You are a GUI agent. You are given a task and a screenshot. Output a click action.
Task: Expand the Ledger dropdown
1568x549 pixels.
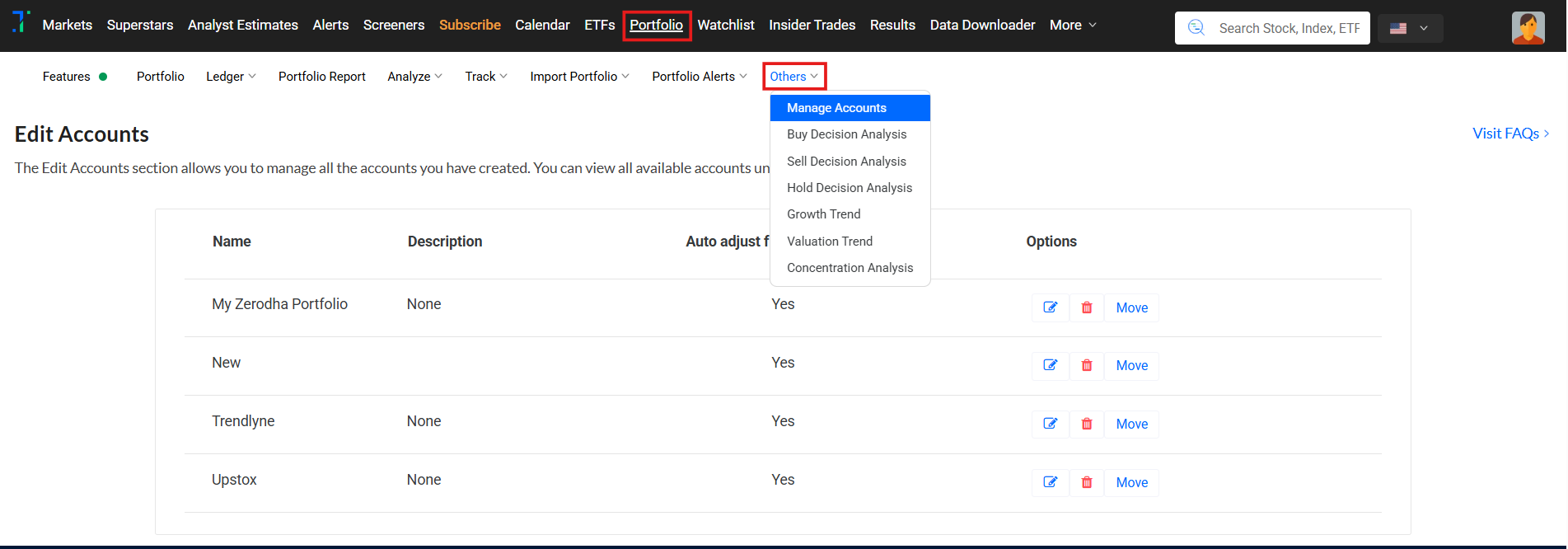[231, 77]
